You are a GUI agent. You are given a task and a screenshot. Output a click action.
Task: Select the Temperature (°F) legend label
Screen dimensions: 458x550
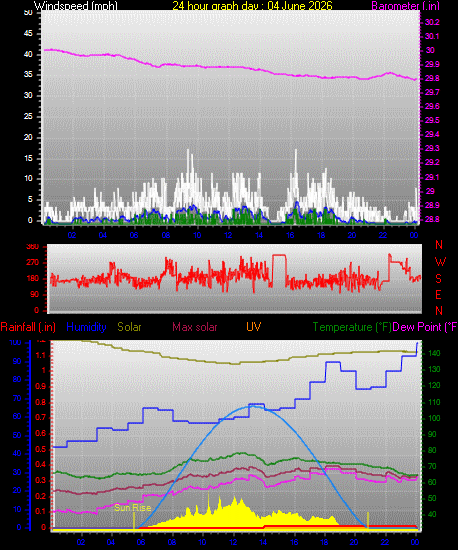(x=352, y=327)
